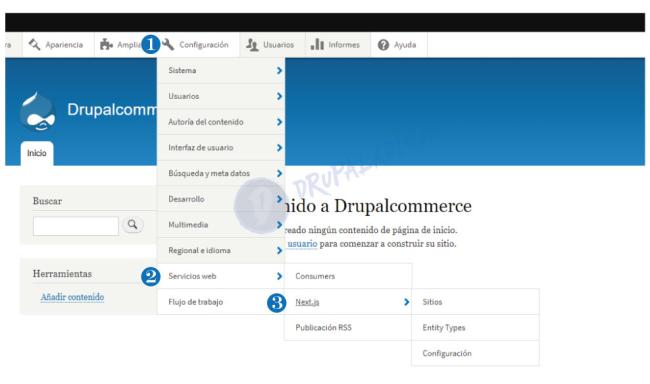Click the Ayuda question mark icon
650x384 pixels.
click(x=383, y=44)
